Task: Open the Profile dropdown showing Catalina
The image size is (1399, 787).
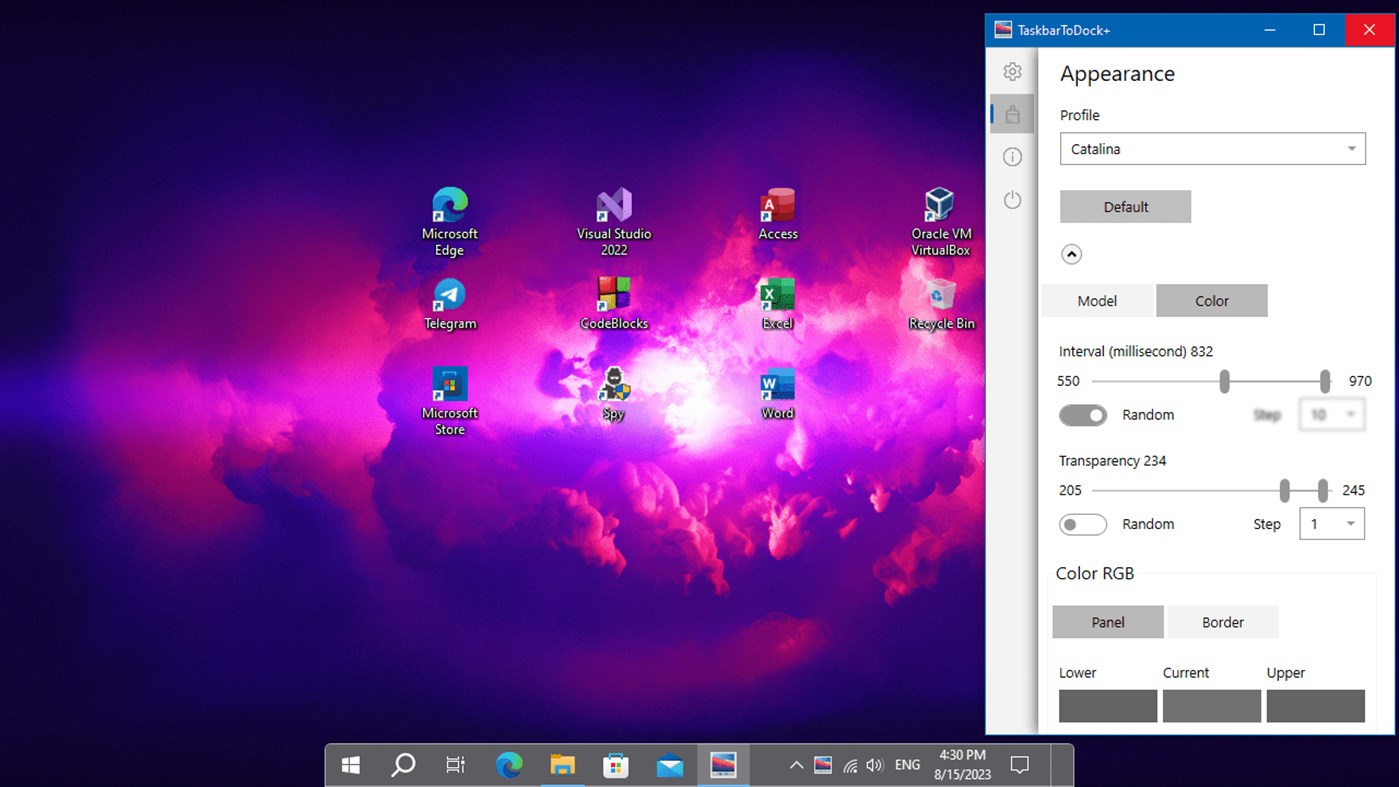Action: pos(1212,148)
